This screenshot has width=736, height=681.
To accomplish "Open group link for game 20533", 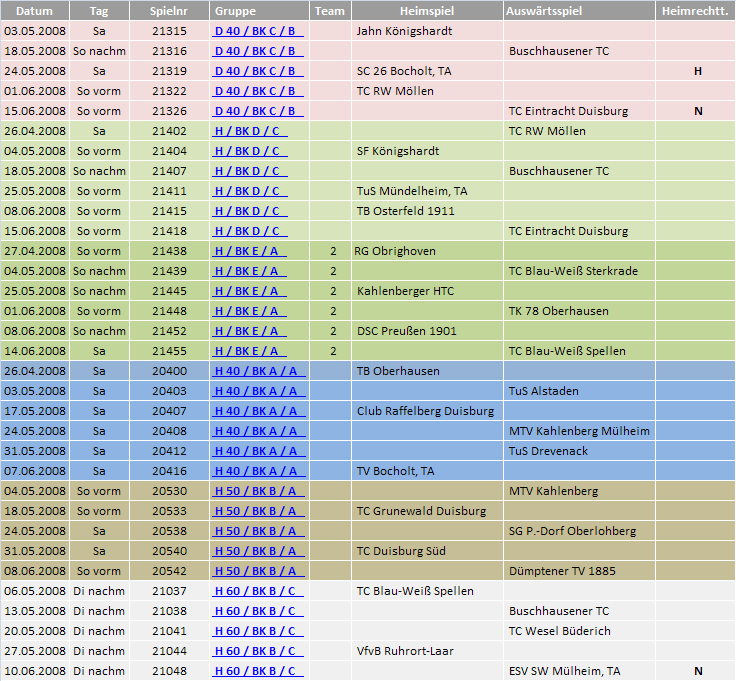I will pos(259,511).
